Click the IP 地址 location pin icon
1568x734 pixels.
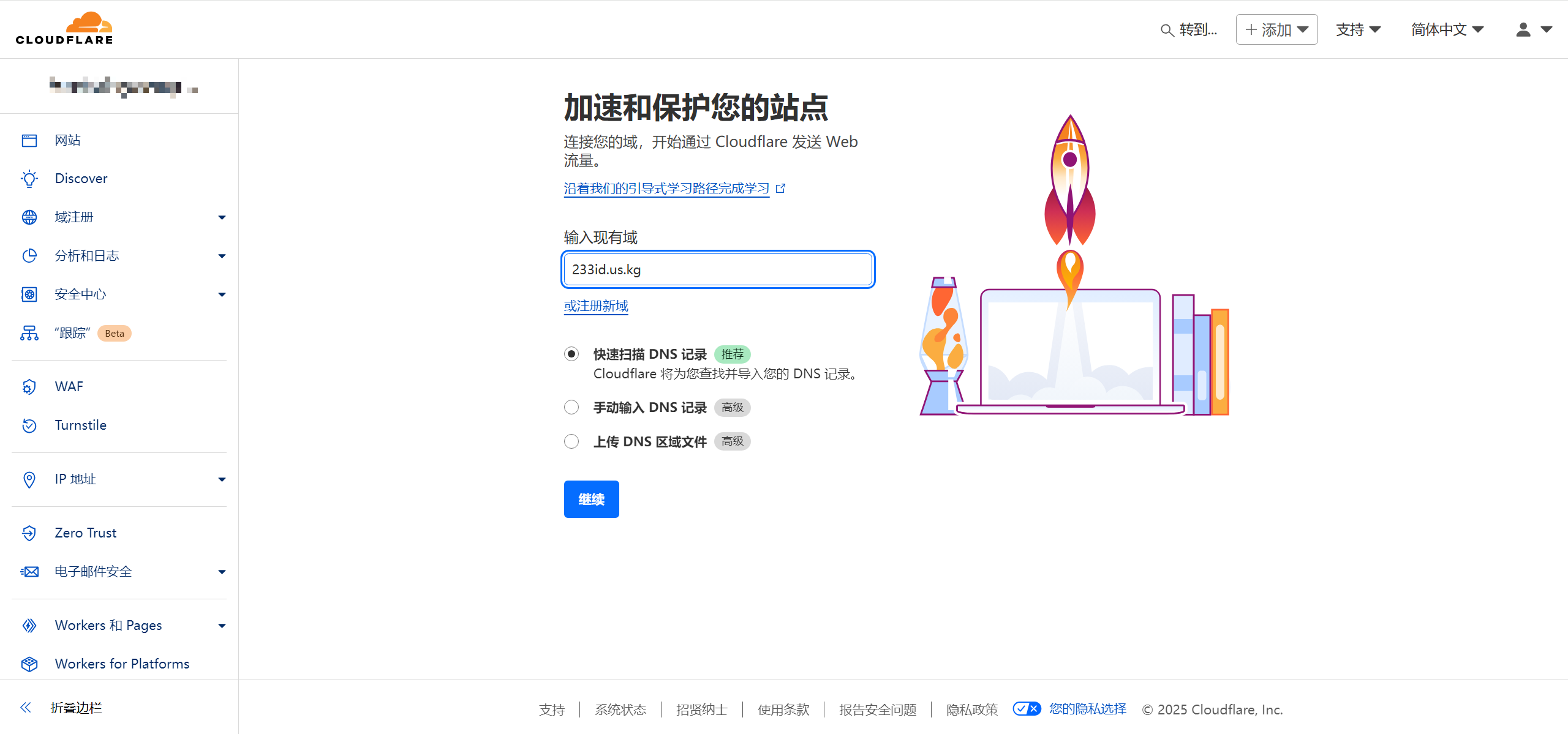click(x=29, y=479)
